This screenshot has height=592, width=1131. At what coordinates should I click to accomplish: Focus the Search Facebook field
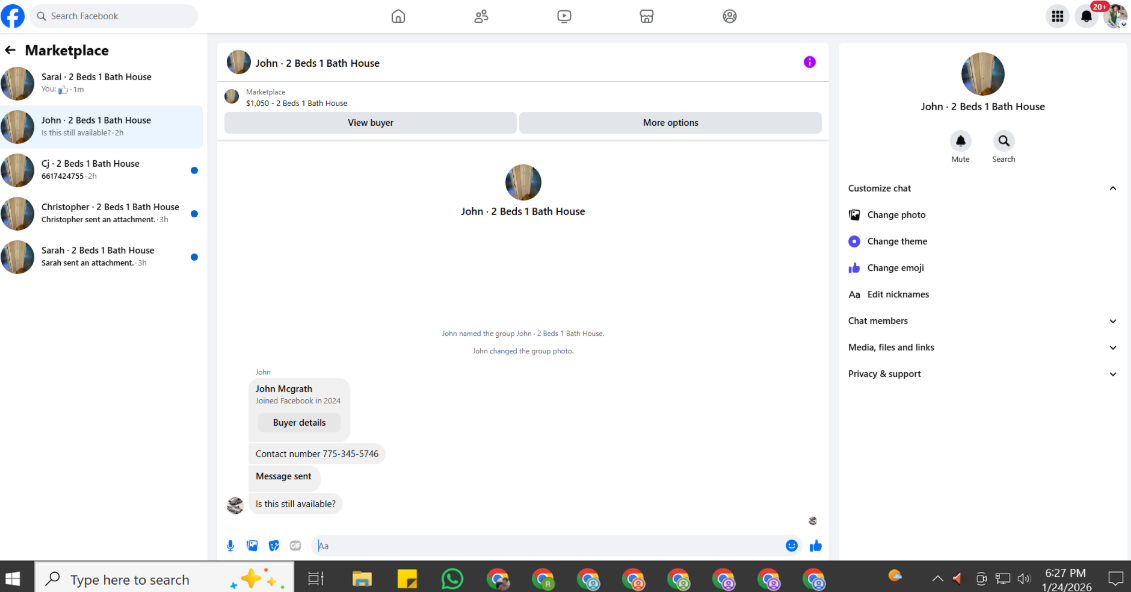tap(114, 16)
